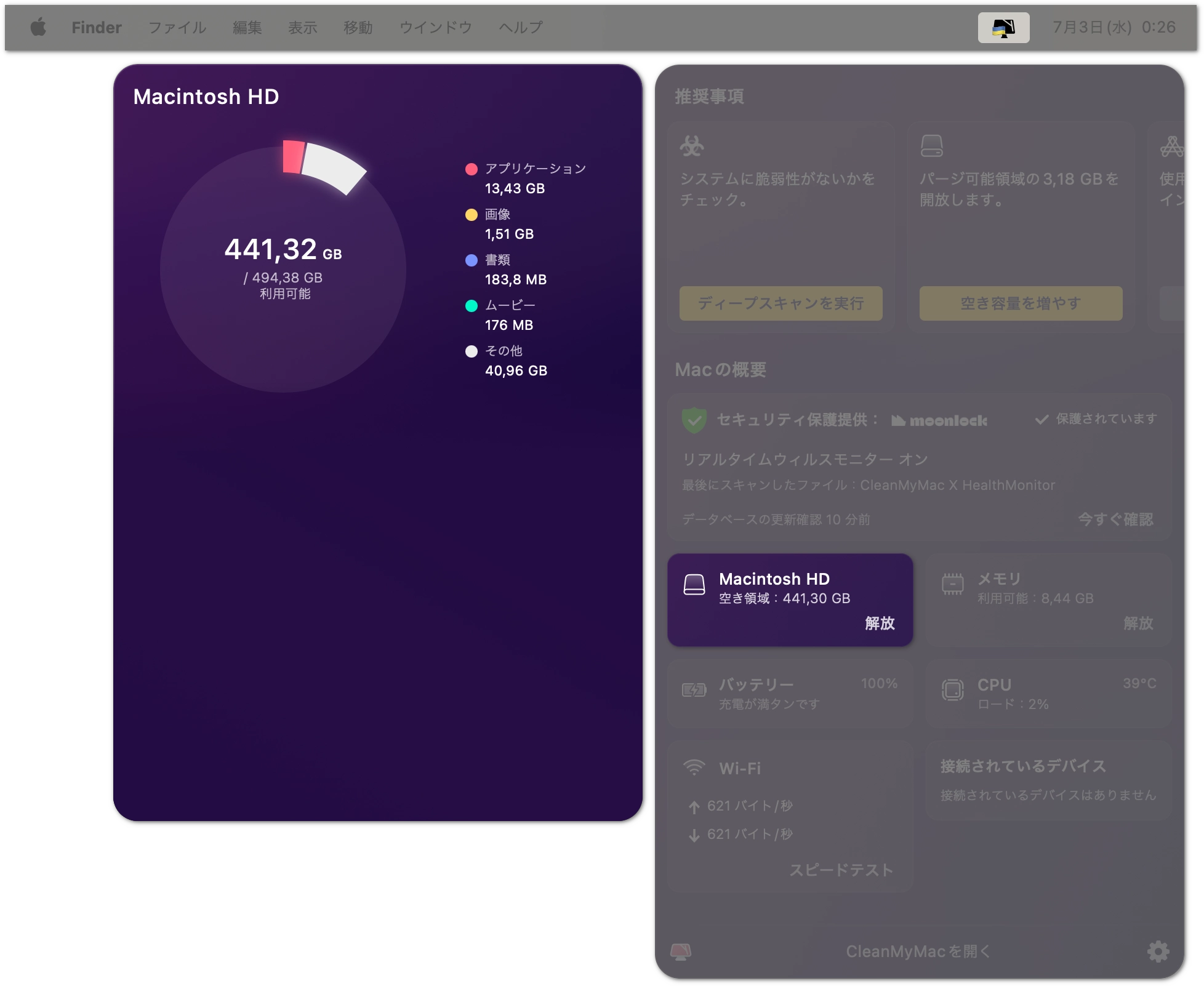Screen dimensions: 1204x986
Task: Click the アプリケーション 13,43 GB entry
Action: point(536,178)
